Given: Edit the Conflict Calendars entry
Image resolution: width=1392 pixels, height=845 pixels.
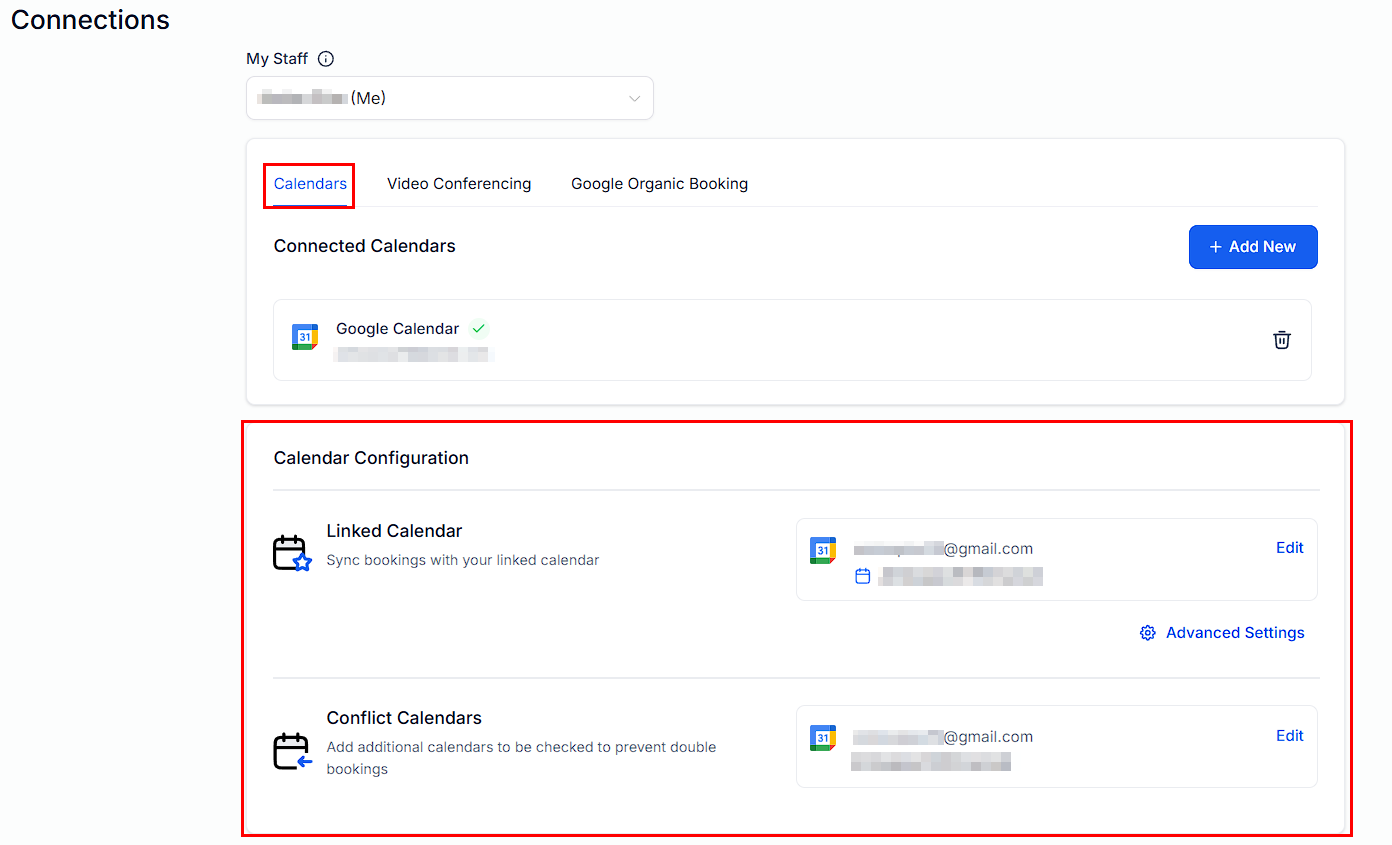Looking at the screenshot, I should (1289, 735).
